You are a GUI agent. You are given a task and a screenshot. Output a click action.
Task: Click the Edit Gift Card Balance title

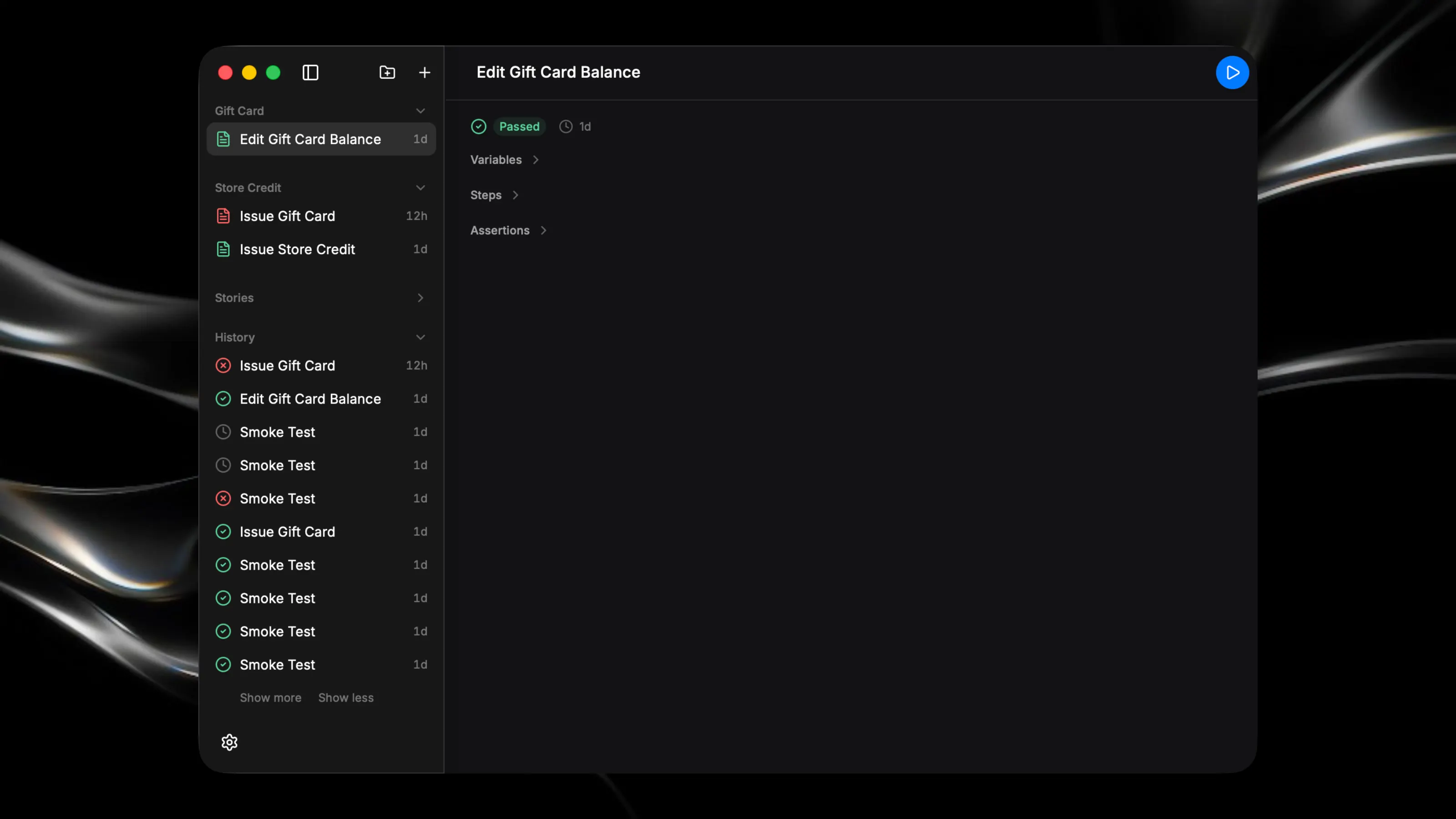(558, 72)
